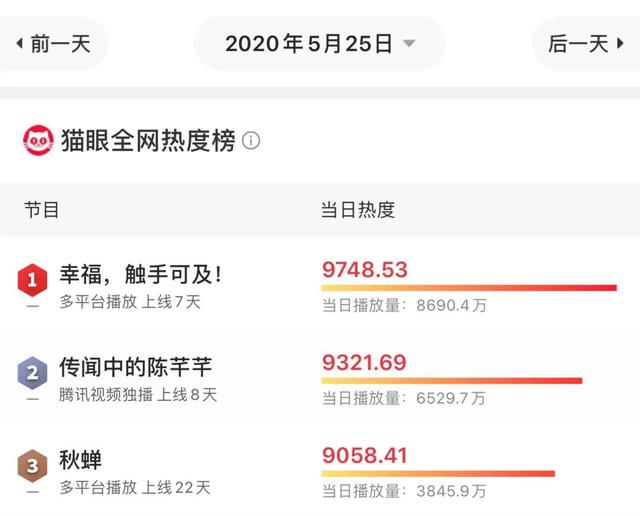This screenshot has height=516, width=640.
Task: Click the left arrow next to 前一天
Action: point(19,43)
